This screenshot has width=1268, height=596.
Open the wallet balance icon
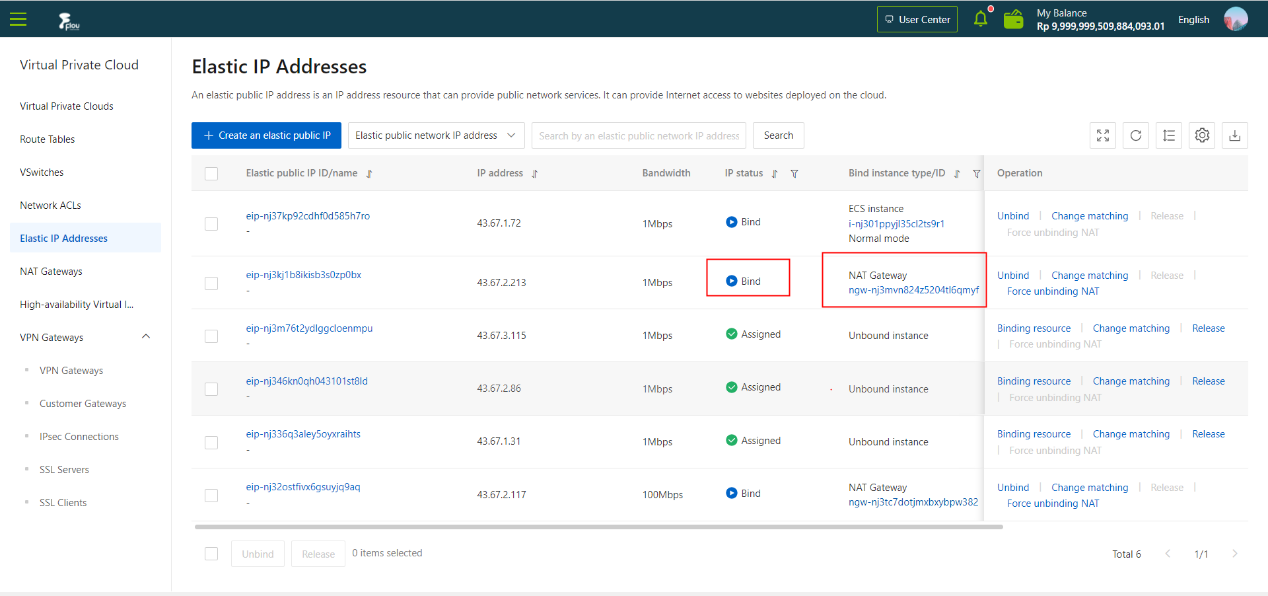pyautogui.click(x=1014, y=19)
